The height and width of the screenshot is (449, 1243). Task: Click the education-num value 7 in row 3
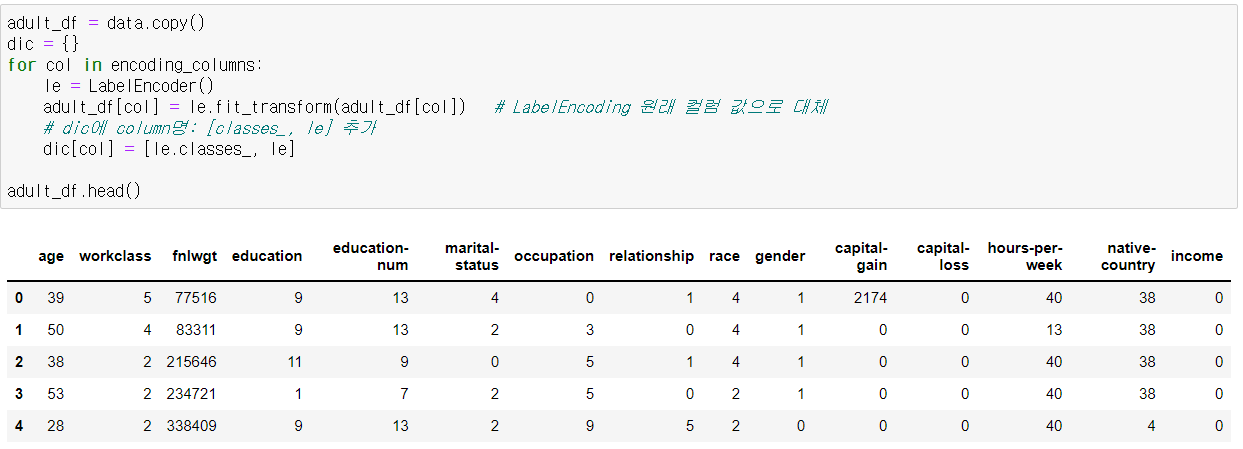click(404, 394)
